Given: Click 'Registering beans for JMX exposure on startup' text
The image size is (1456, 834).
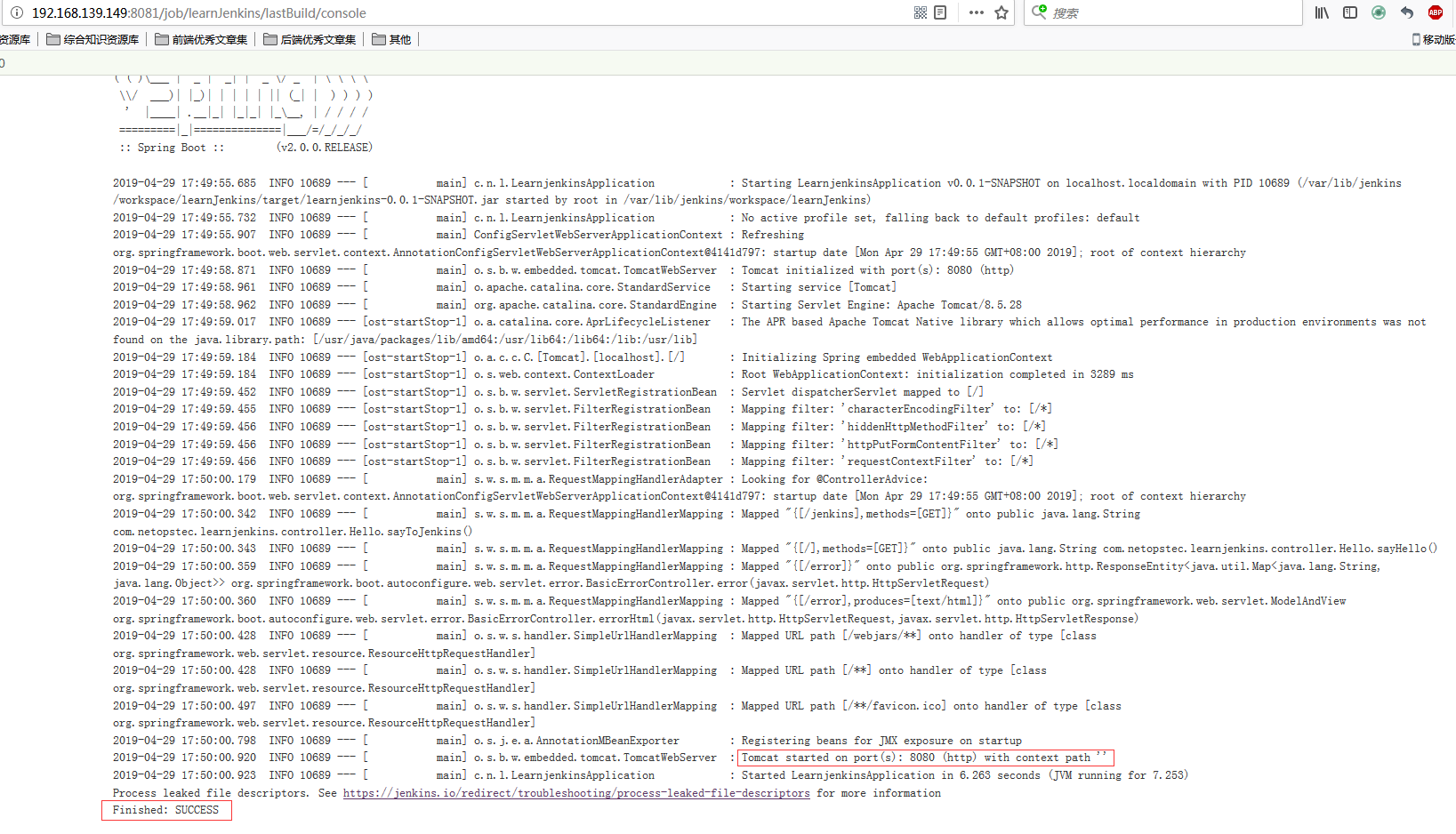Looking at the screenshot, I should click(x=881, y=741).
